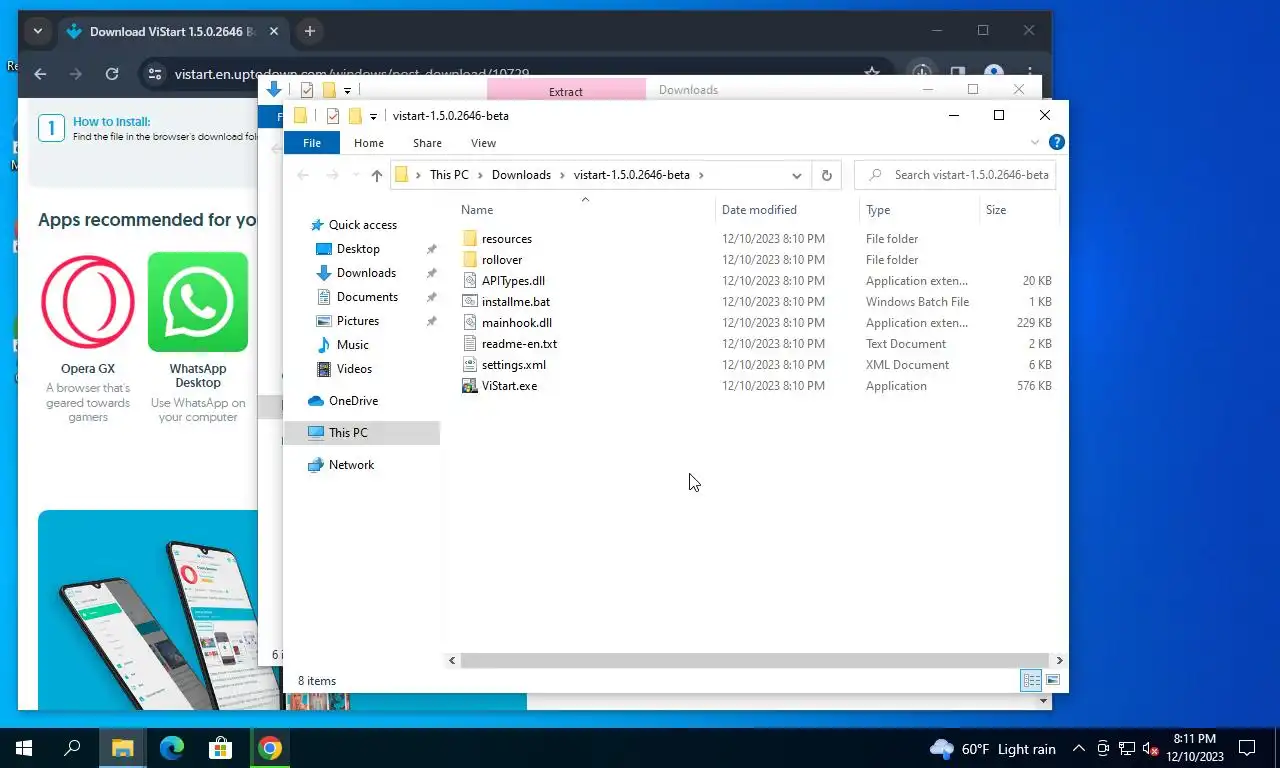Screen dimensions: 1280x768
Task: Expand the Downloads breadcrumb chevron
Action: click(562, 175)
